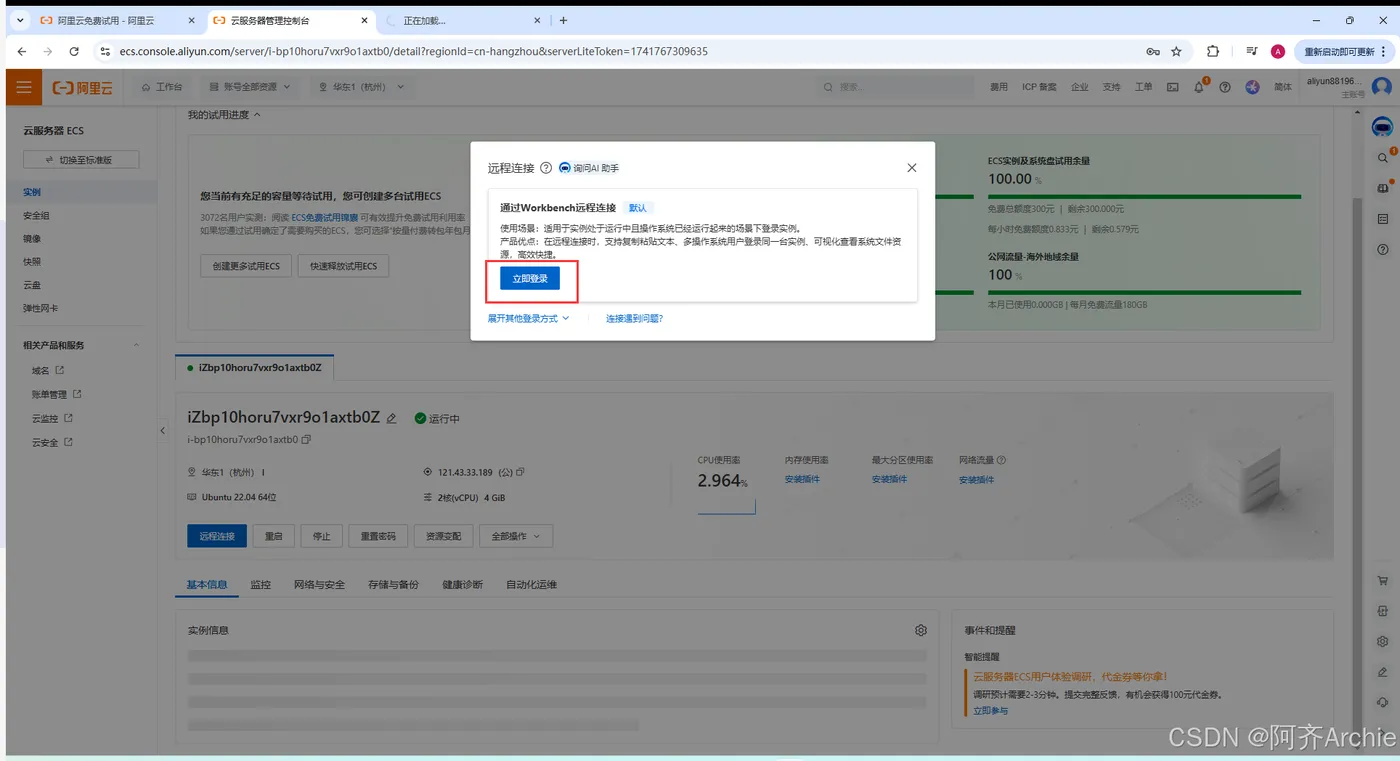Select the 监控 tab
This screenshot has width=1400, height=761.
[x=261, y=584]
